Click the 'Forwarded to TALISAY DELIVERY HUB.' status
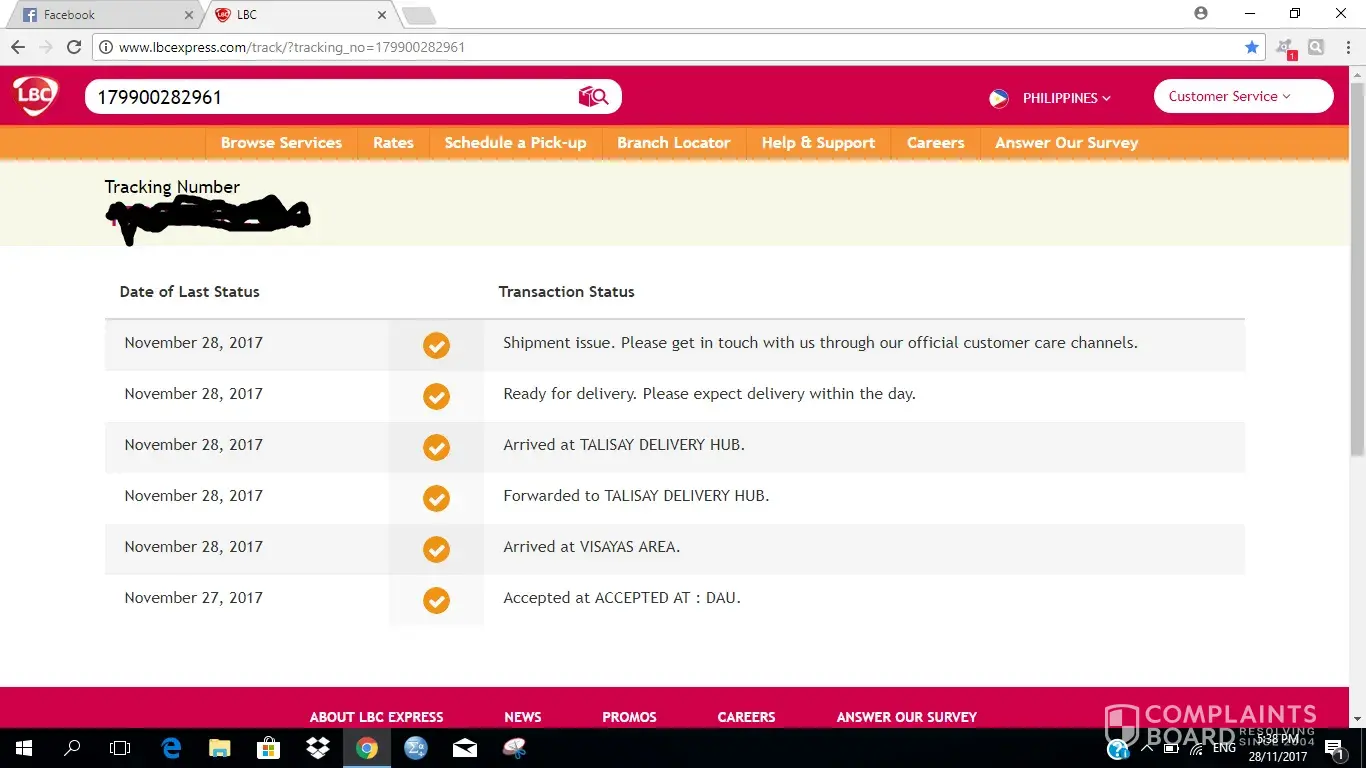This screenshot has height=768, width=1366. 636,496
